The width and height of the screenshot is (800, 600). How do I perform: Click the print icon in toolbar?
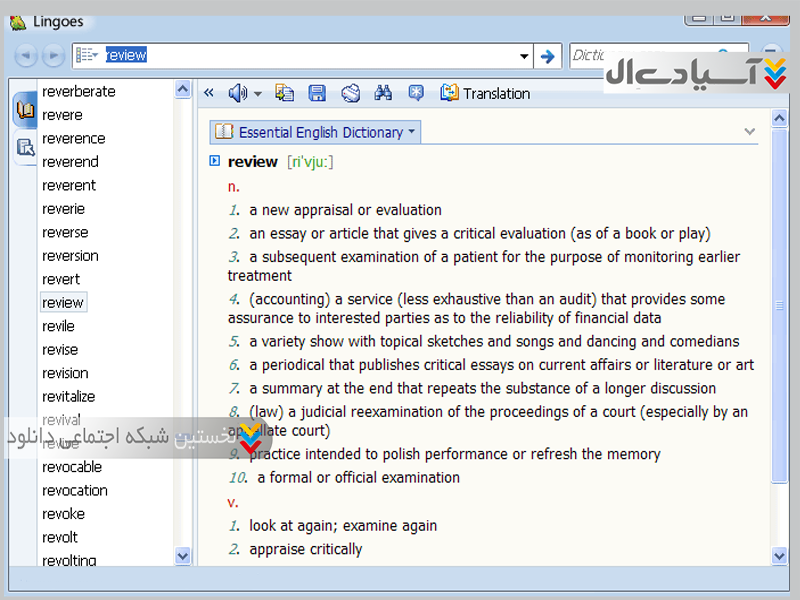(x=350, y=93)
